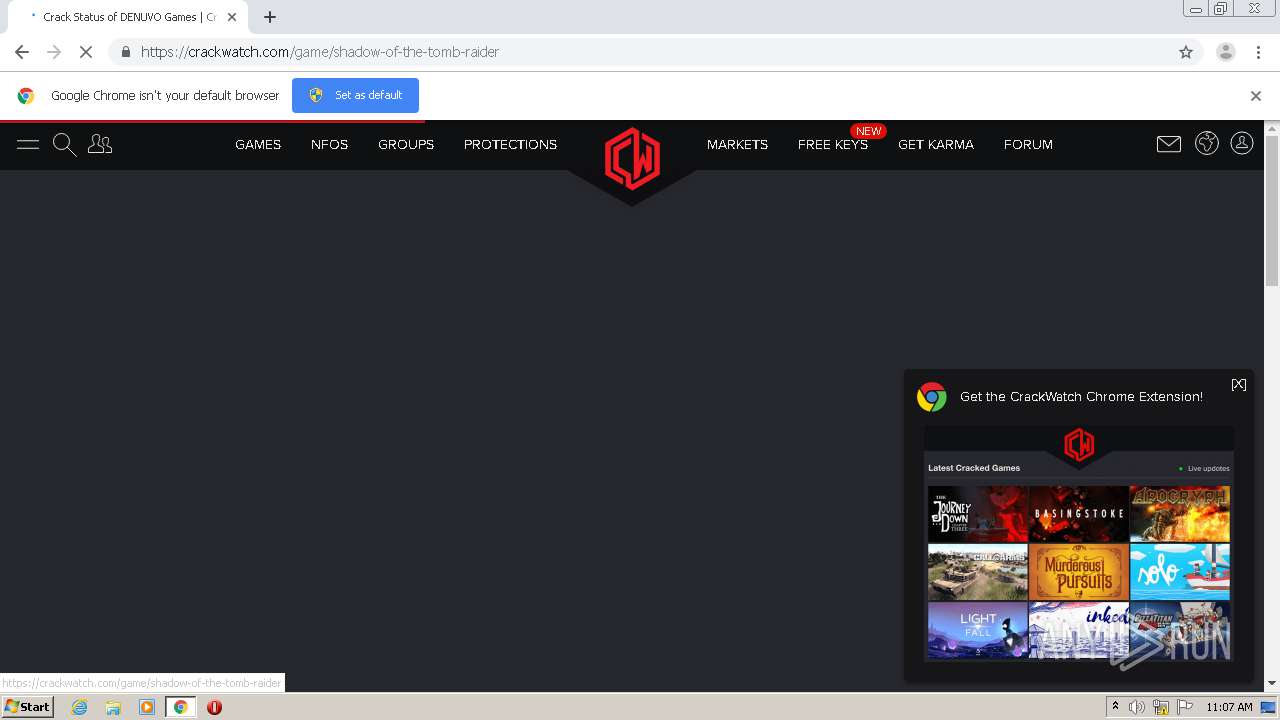Open a new tab with plus button

[270, 17]
